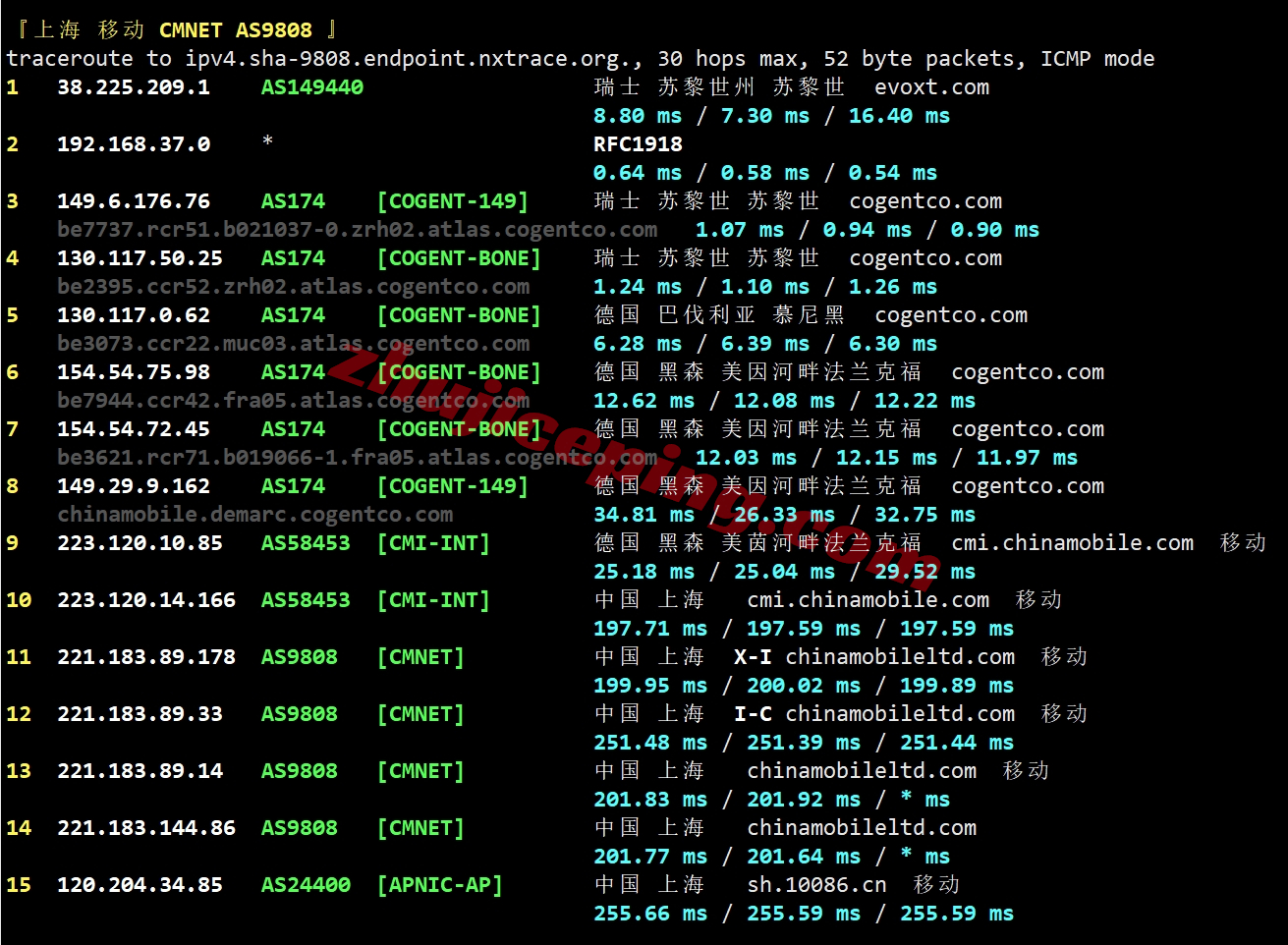
Task: Select the AS149440 number
Action: [x=312, y=87]
